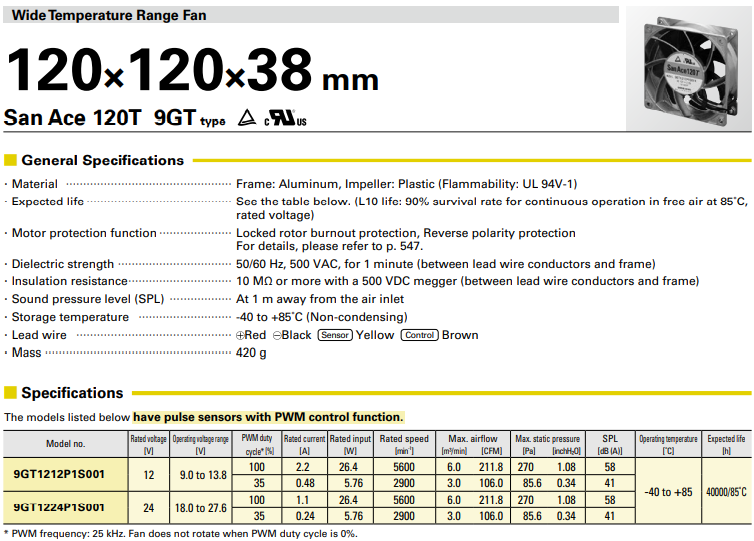Click the triangle certification mark icon
The image size is (754, 541).
246,119
